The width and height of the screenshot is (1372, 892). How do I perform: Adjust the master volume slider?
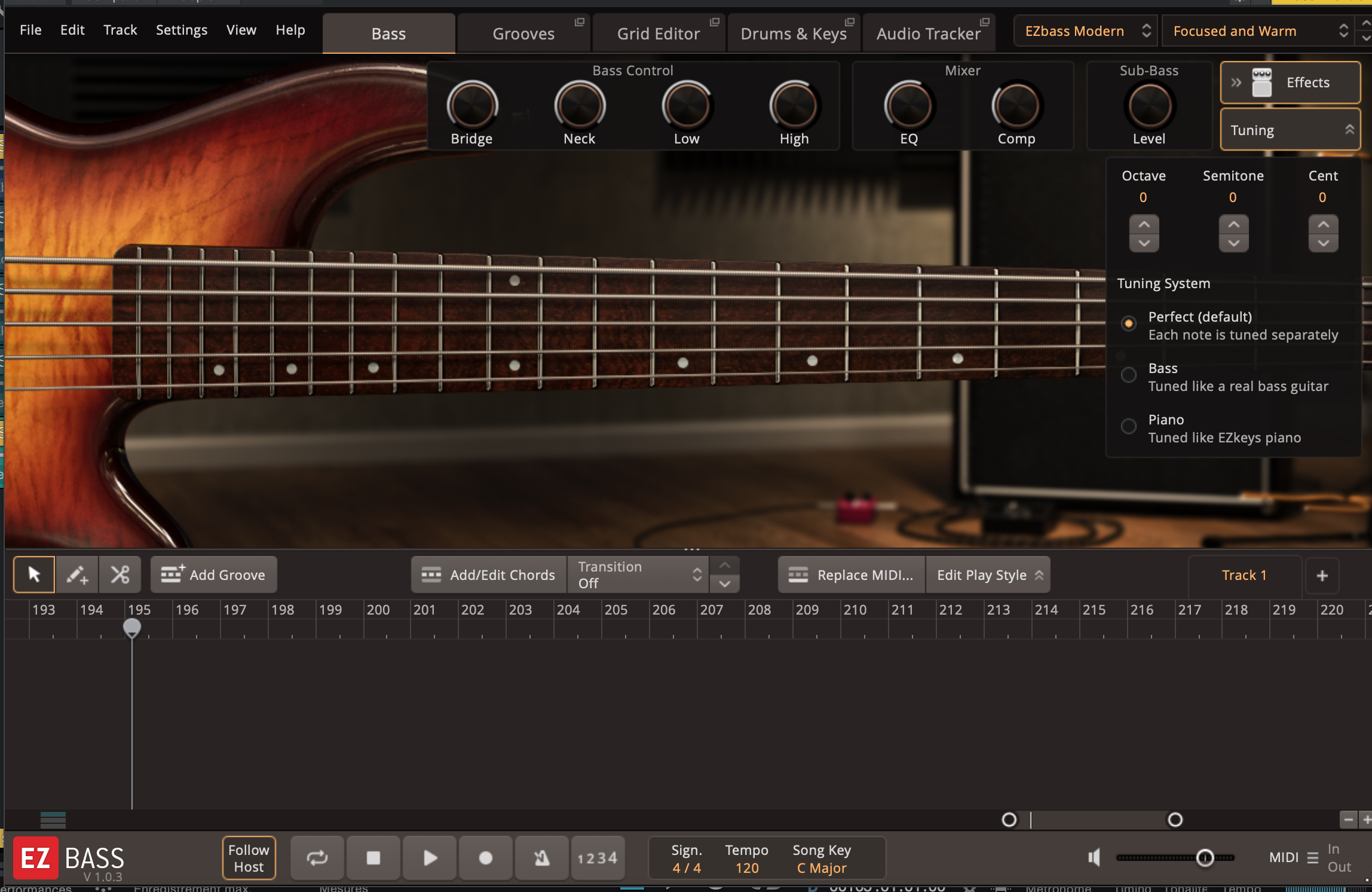click(x=1205, y=857)
